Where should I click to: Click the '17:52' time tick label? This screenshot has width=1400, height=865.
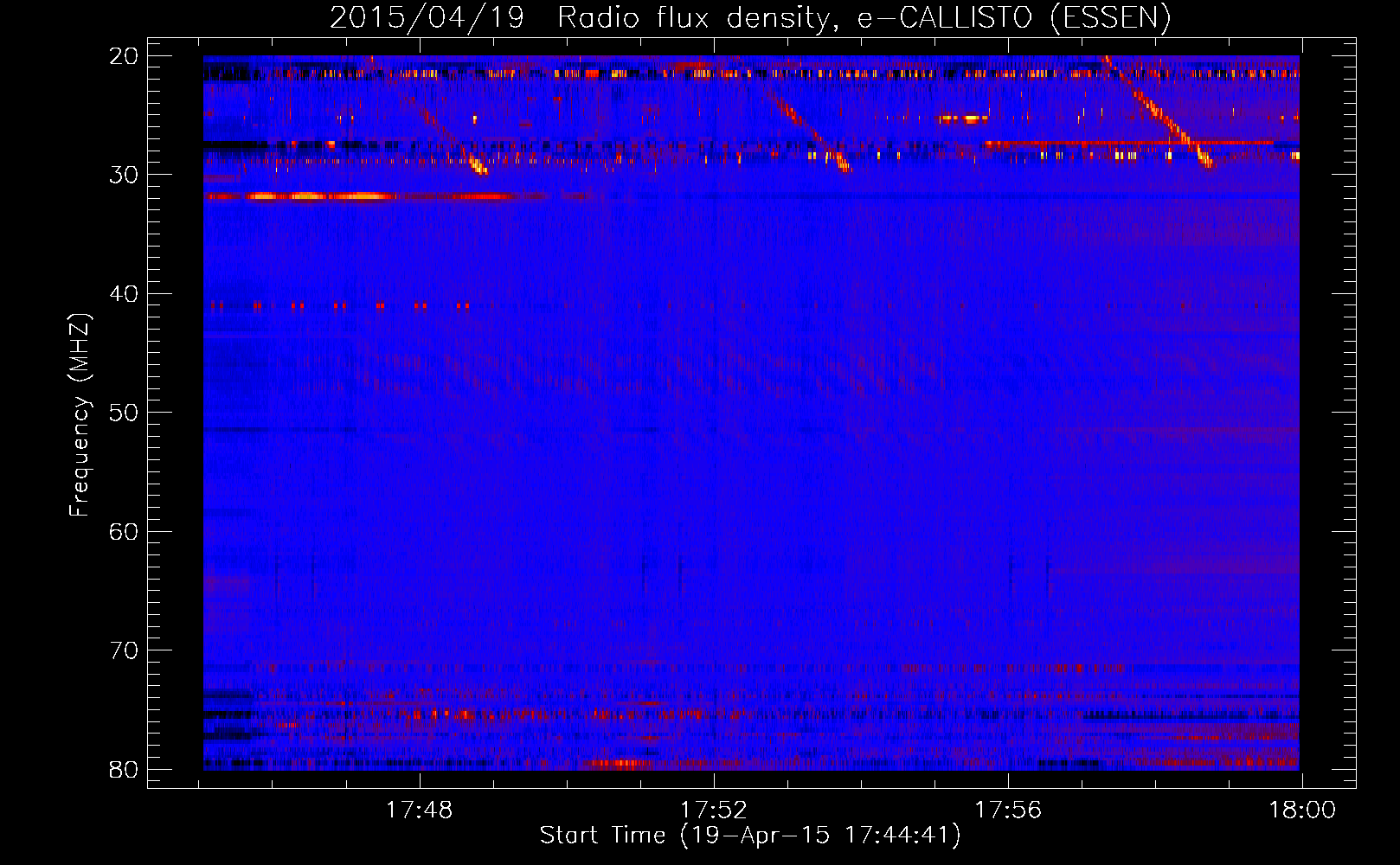click(714, 811)
